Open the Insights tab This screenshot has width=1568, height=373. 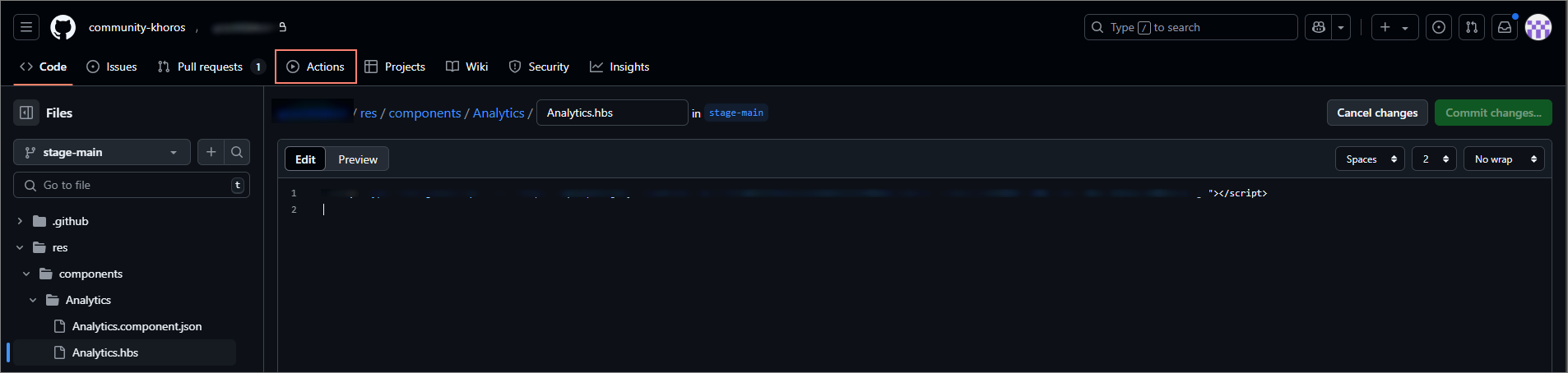click(x=619, y=67)
